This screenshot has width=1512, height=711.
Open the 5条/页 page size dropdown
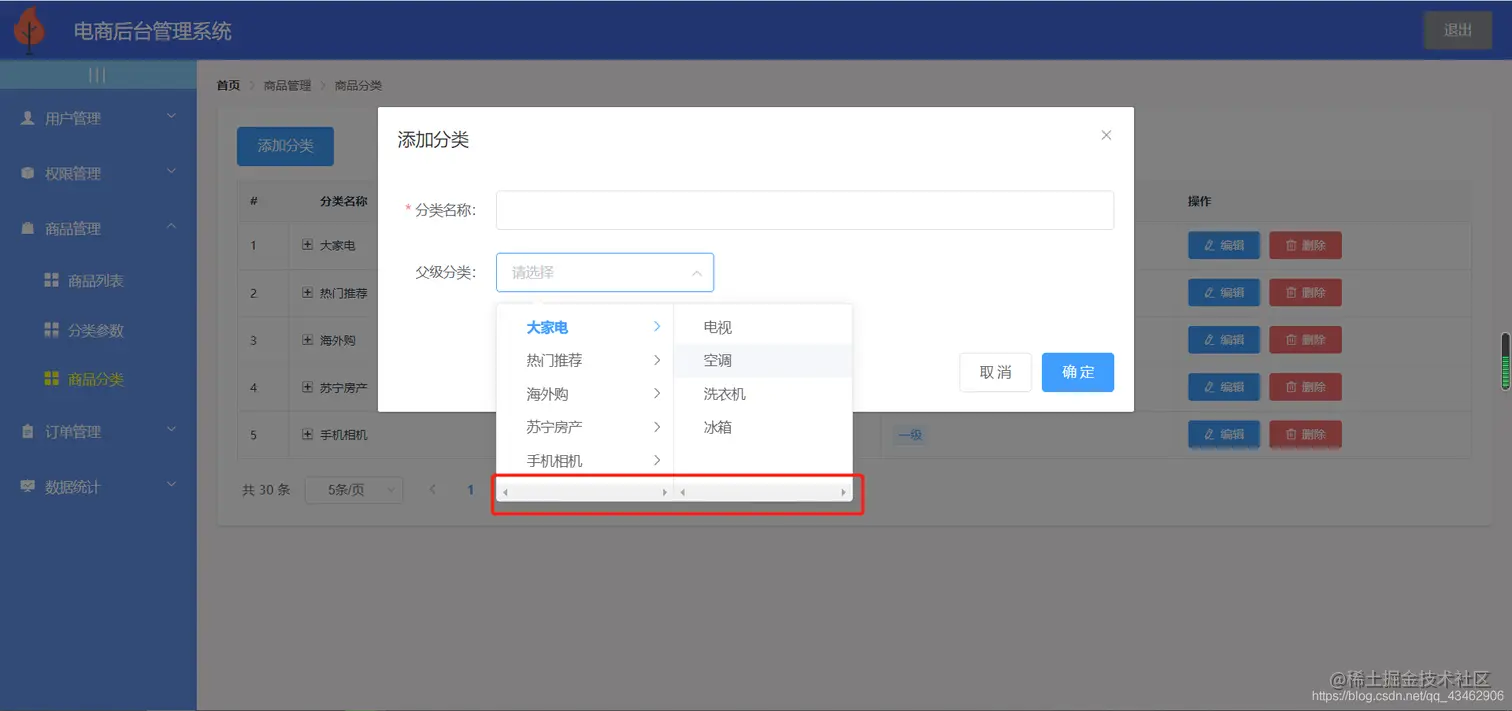(352, 490)
